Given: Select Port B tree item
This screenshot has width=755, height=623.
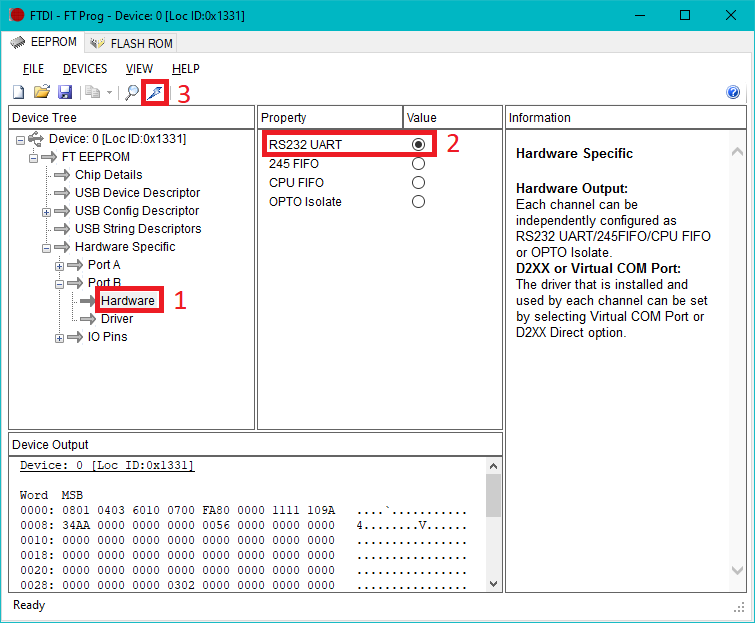Looking at the screenshot, I should (104, 282).
